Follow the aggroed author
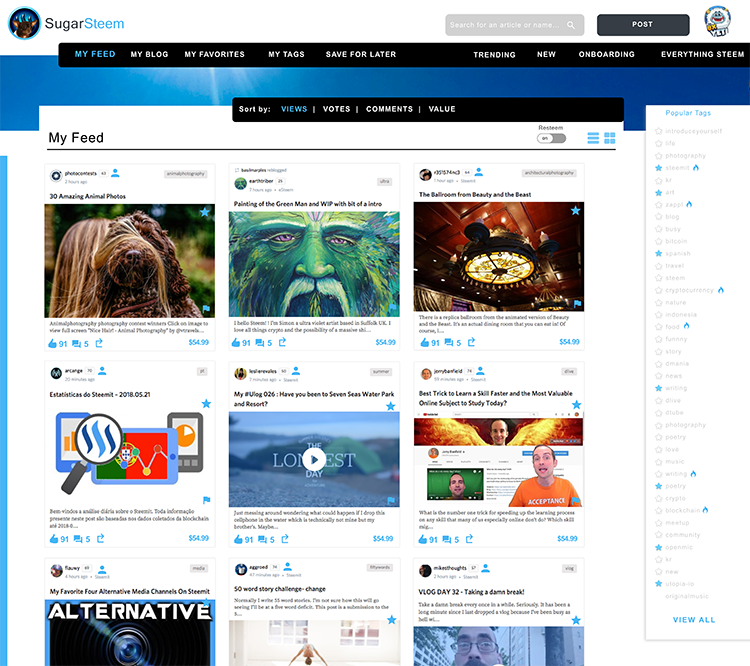 coord(287,566)
